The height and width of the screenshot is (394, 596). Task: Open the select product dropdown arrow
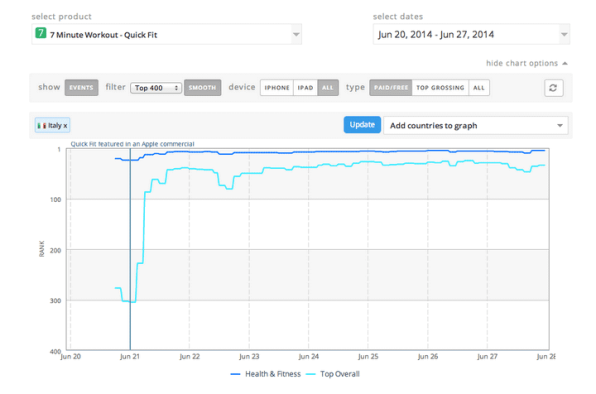tap(296, 35)
